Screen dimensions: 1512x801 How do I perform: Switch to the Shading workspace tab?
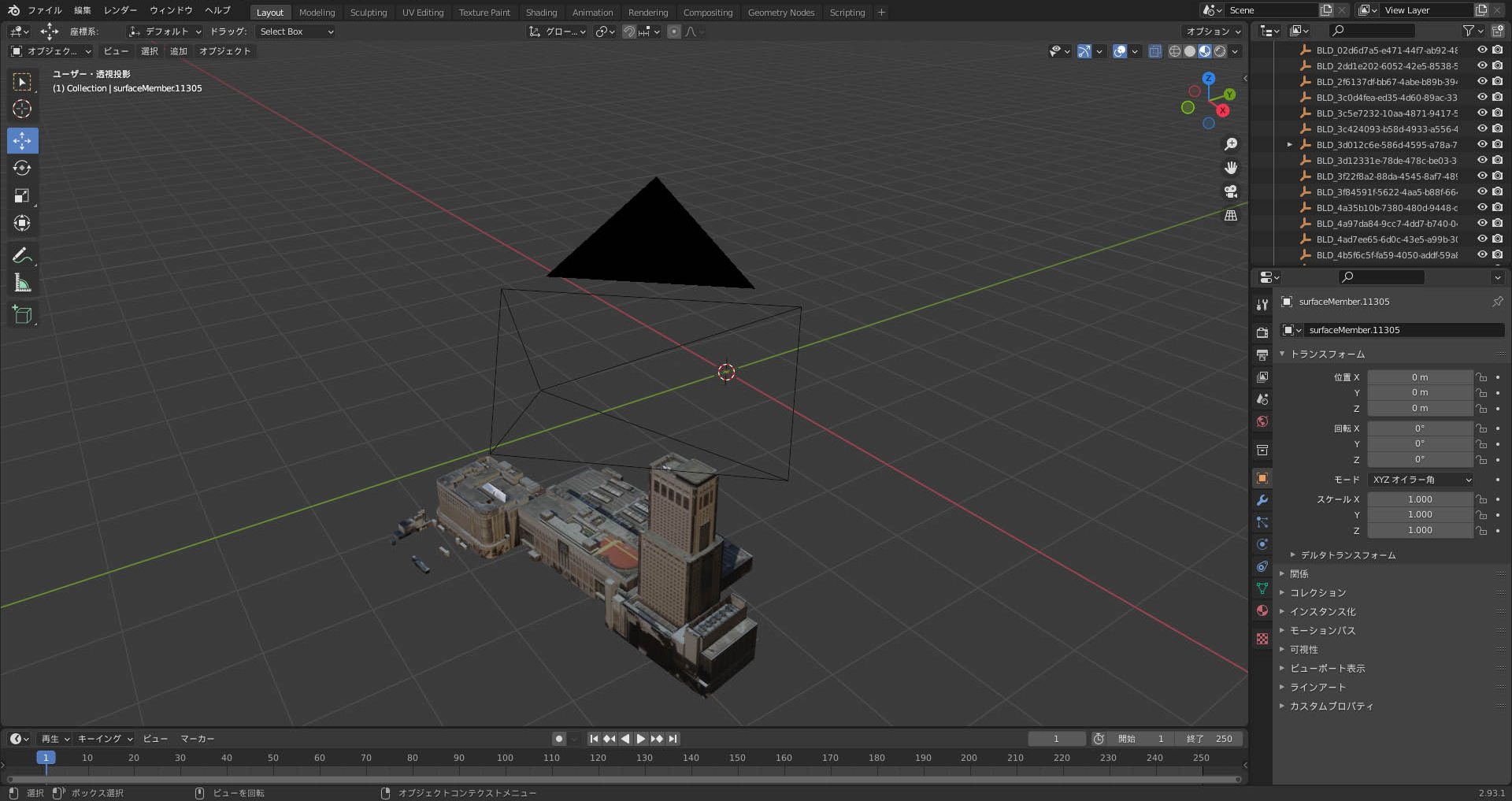[x=541, y=13]
